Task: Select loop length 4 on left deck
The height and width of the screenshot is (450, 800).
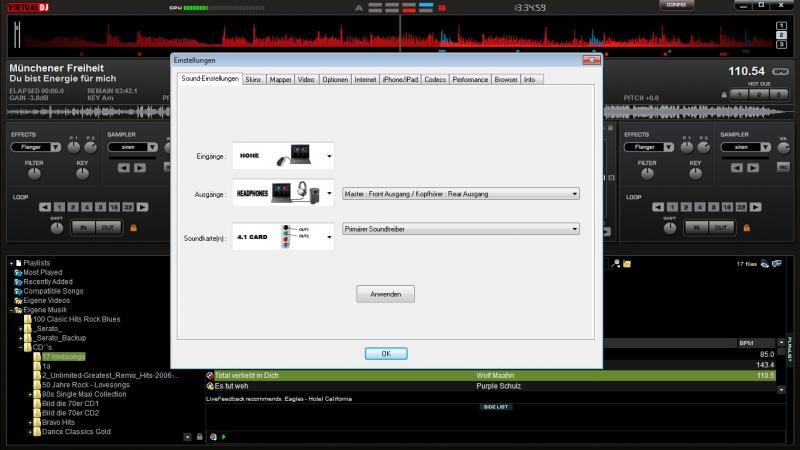Action: point(86,207)
